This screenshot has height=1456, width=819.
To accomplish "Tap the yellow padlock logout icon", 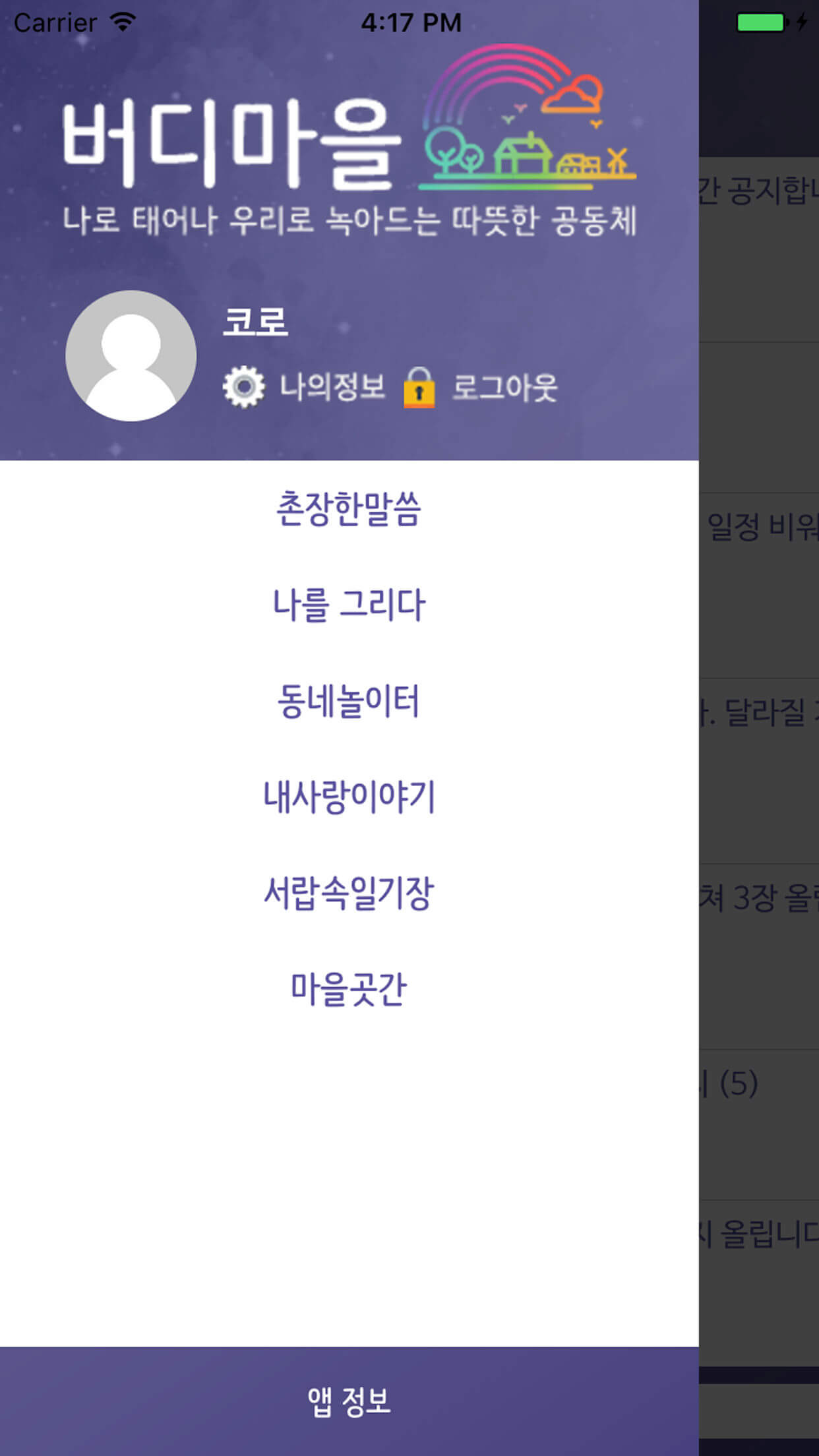I will [419, 388].
